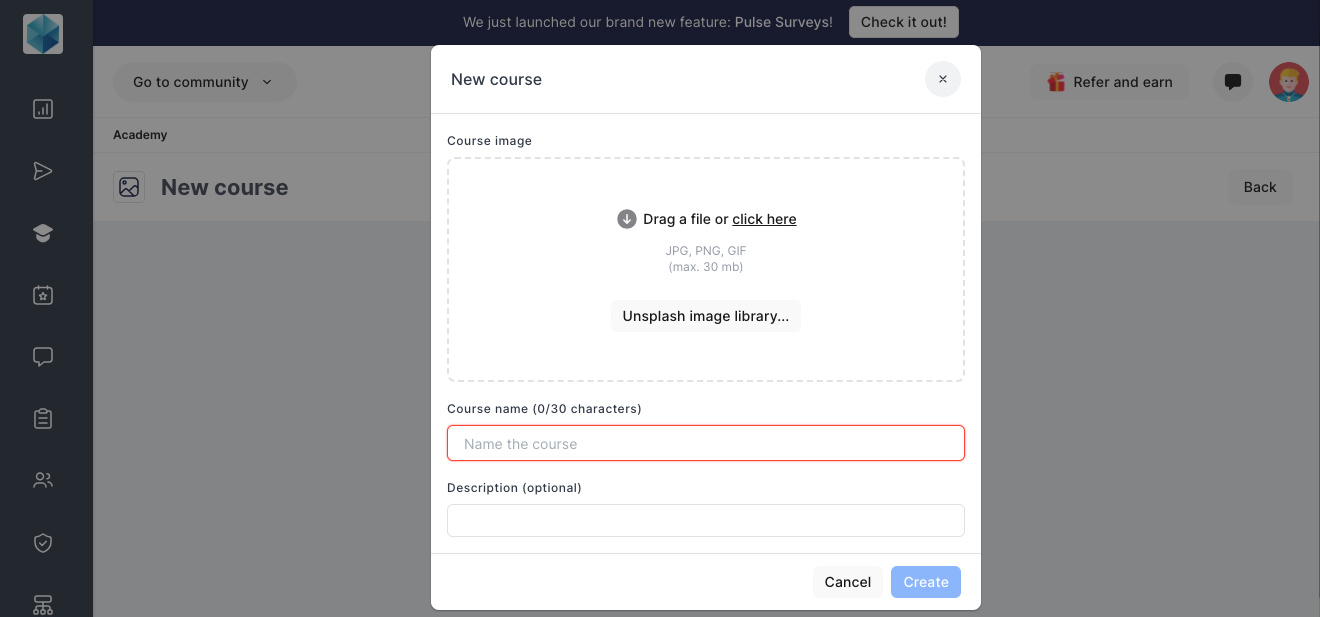
Task: Open the Unsplash image library
Action: click(x=705, y=316)
